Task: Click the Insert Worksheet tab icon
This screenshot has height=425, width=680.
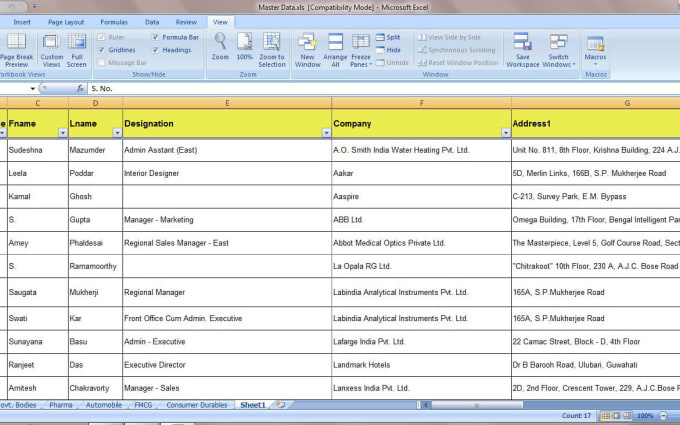Action: [281, 405]
